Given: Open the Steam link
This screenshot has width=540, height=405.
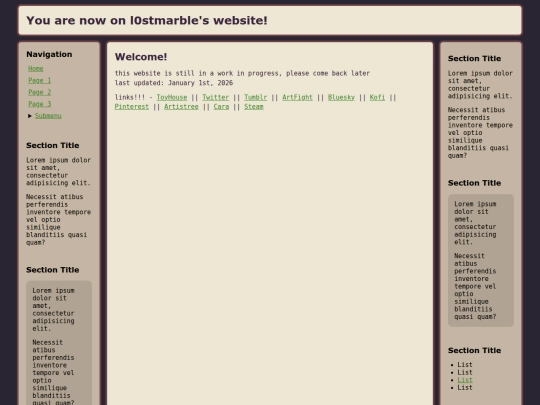Looking at the screenshot, I should pyautogui.click(x=254, y=107).
